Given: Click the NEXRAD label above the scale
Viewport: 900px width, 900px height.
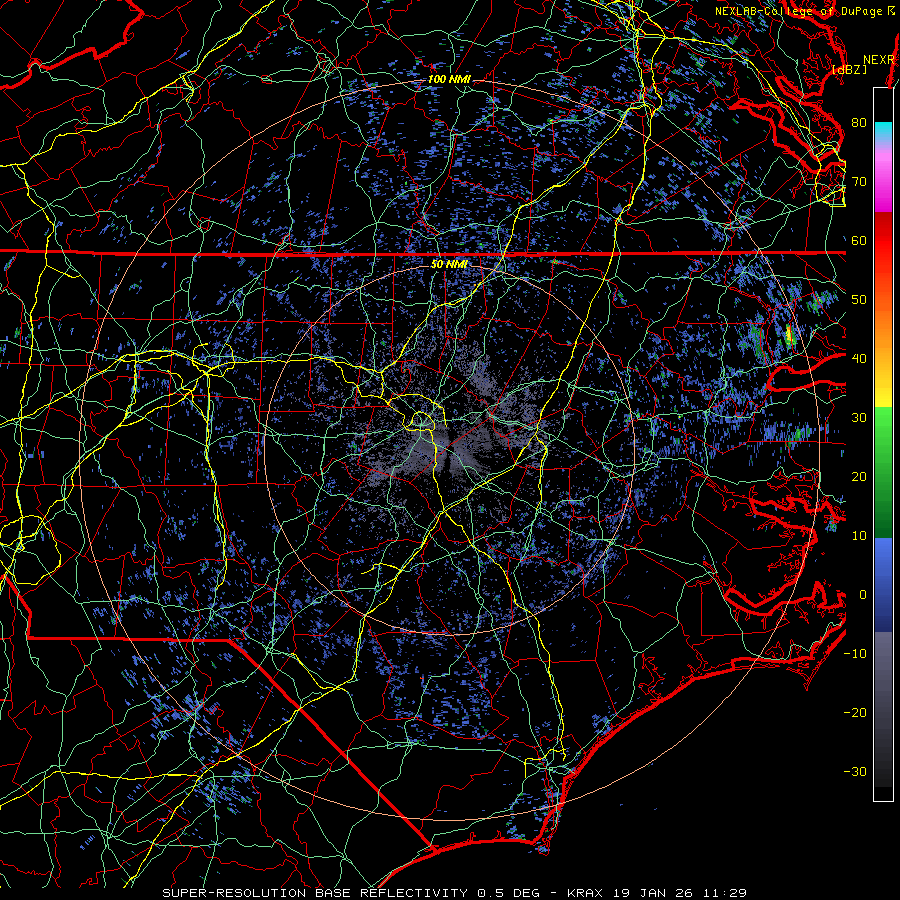Looking at the screenshot, I should (x=879, y=60).
